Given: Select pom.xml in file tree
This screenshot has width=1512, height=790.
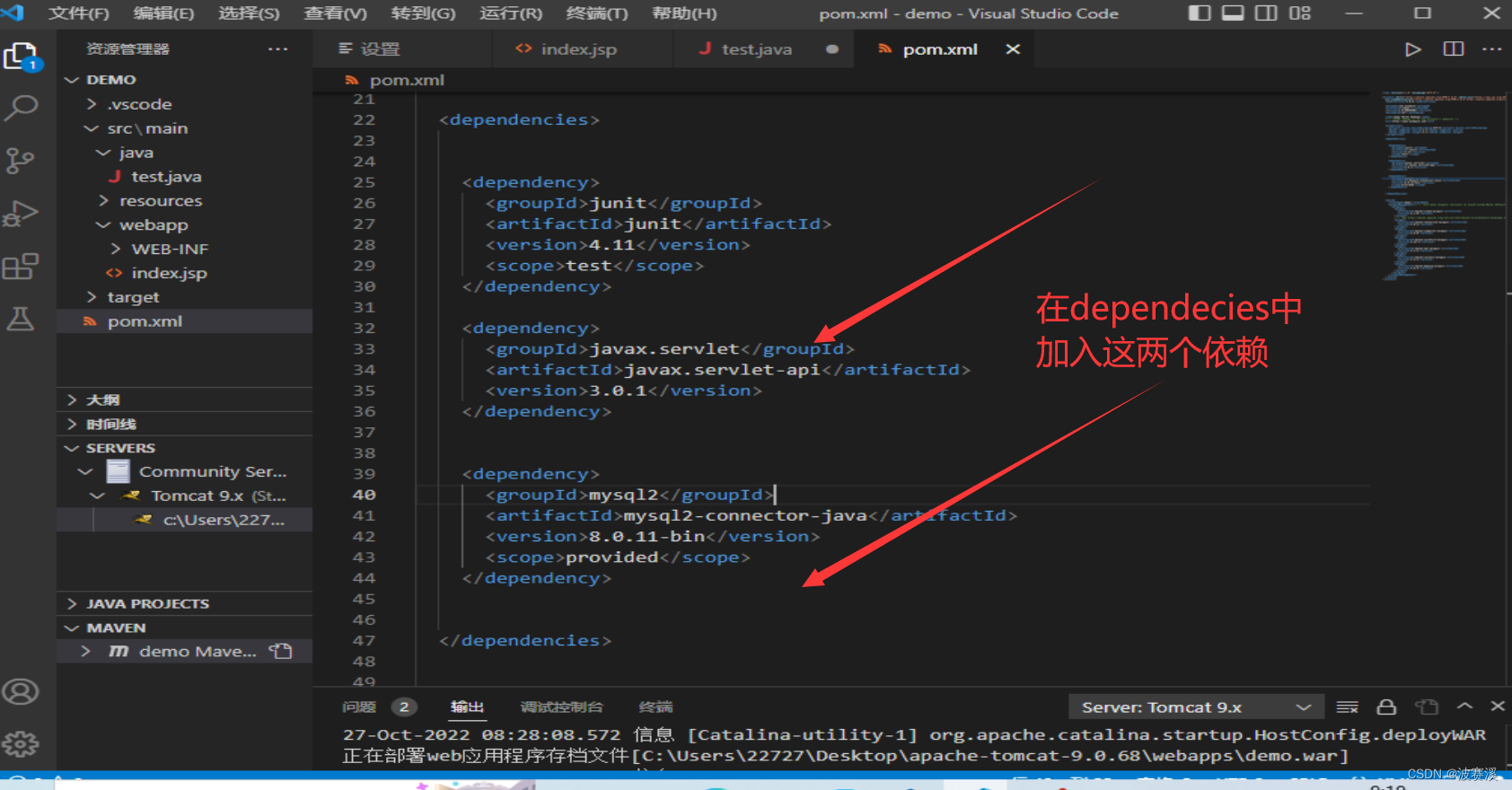Looking at the screenshot, I should 184,321.
